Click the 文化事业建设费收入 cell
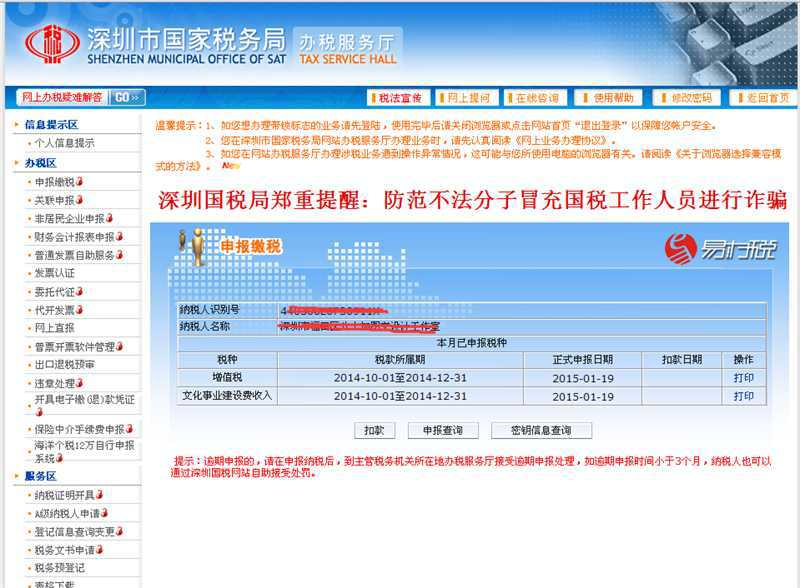Viewport: 800px width, 588px height. (x=227, y=396)
